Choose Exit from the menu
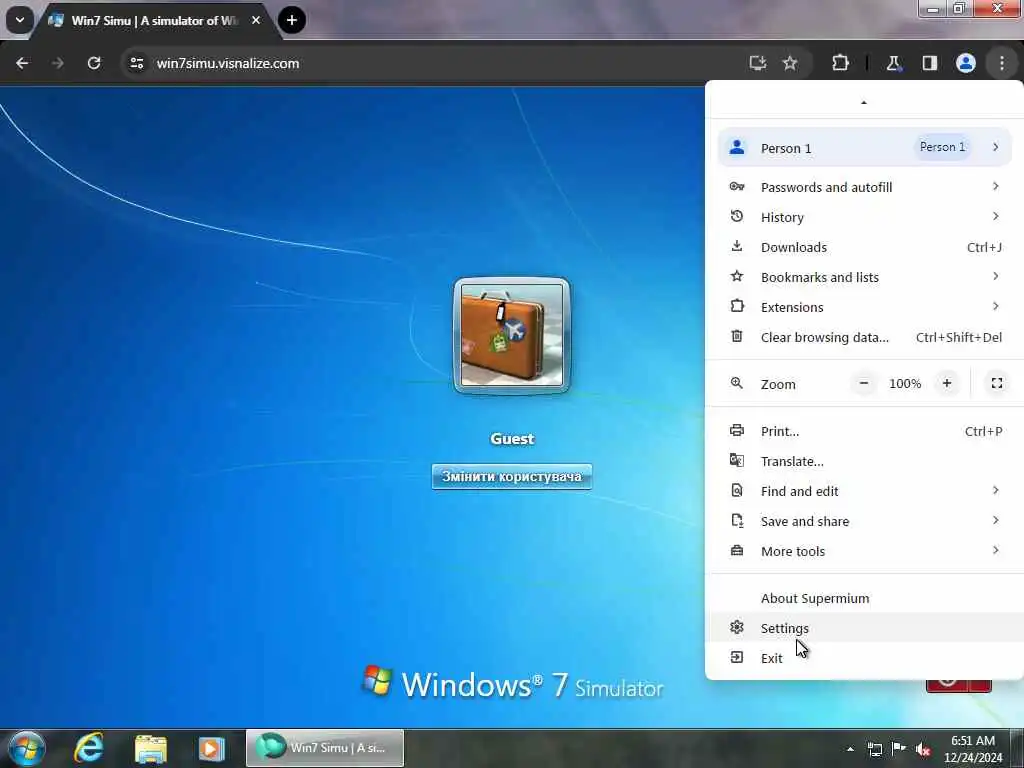 [864, 658]
